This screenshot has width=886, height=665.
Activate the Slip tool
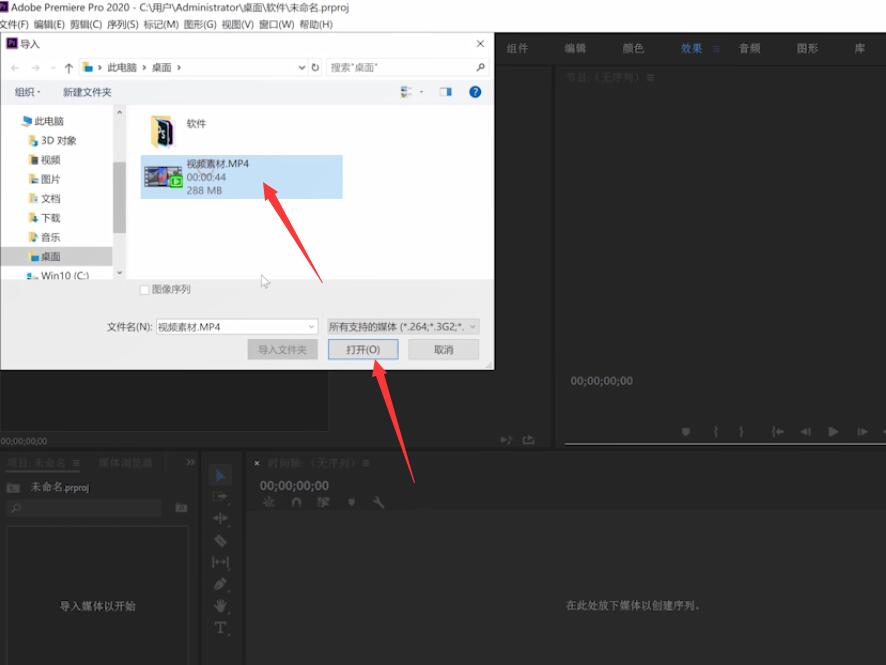click(220, 562)
